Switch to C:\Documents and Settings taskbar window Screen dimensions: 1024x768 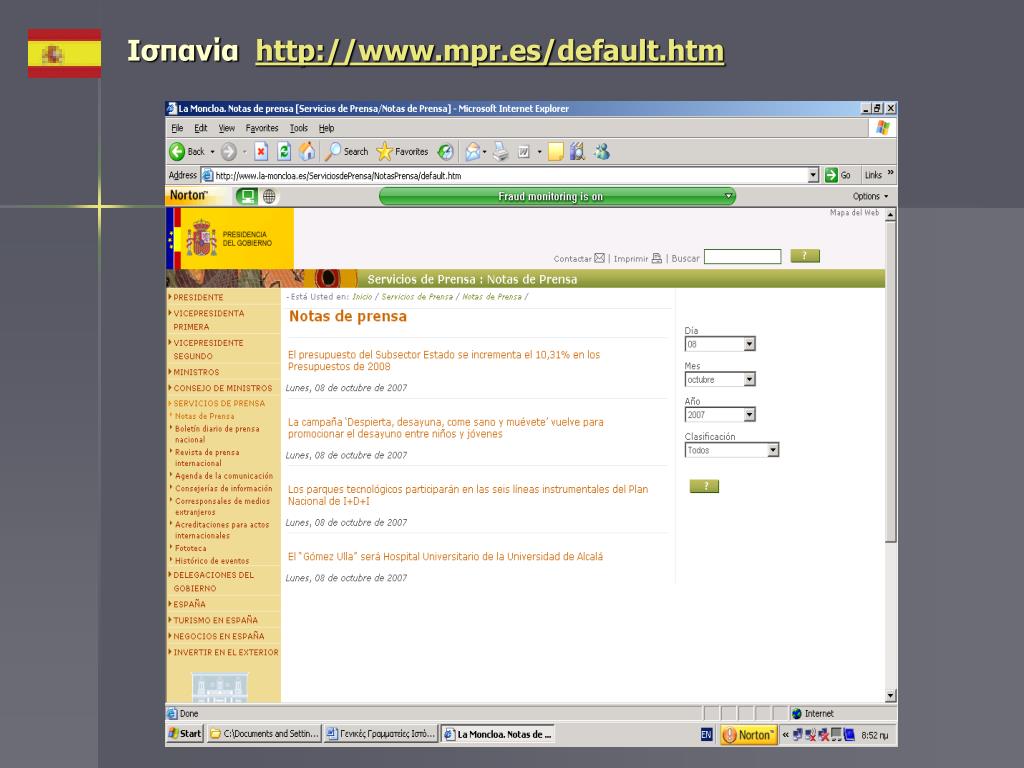point(264,734)
